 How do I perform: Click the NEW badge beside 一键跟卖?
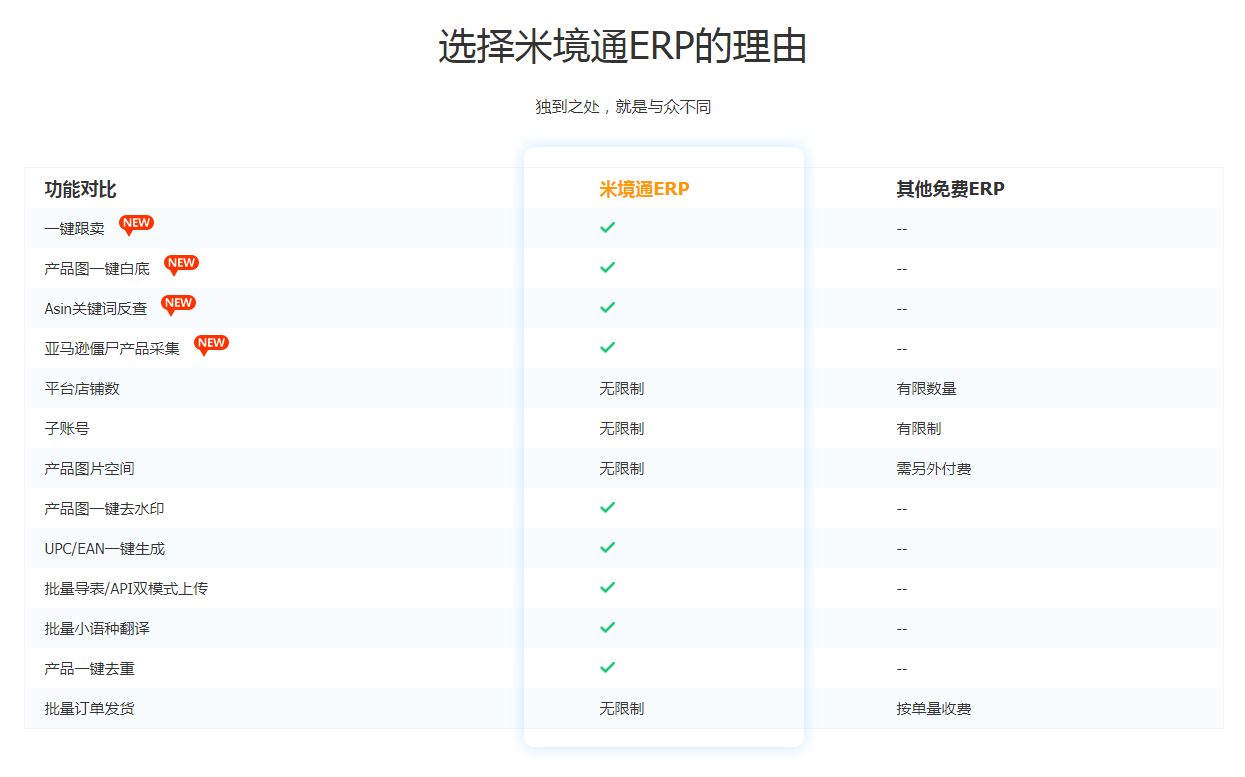click(136, 224)
